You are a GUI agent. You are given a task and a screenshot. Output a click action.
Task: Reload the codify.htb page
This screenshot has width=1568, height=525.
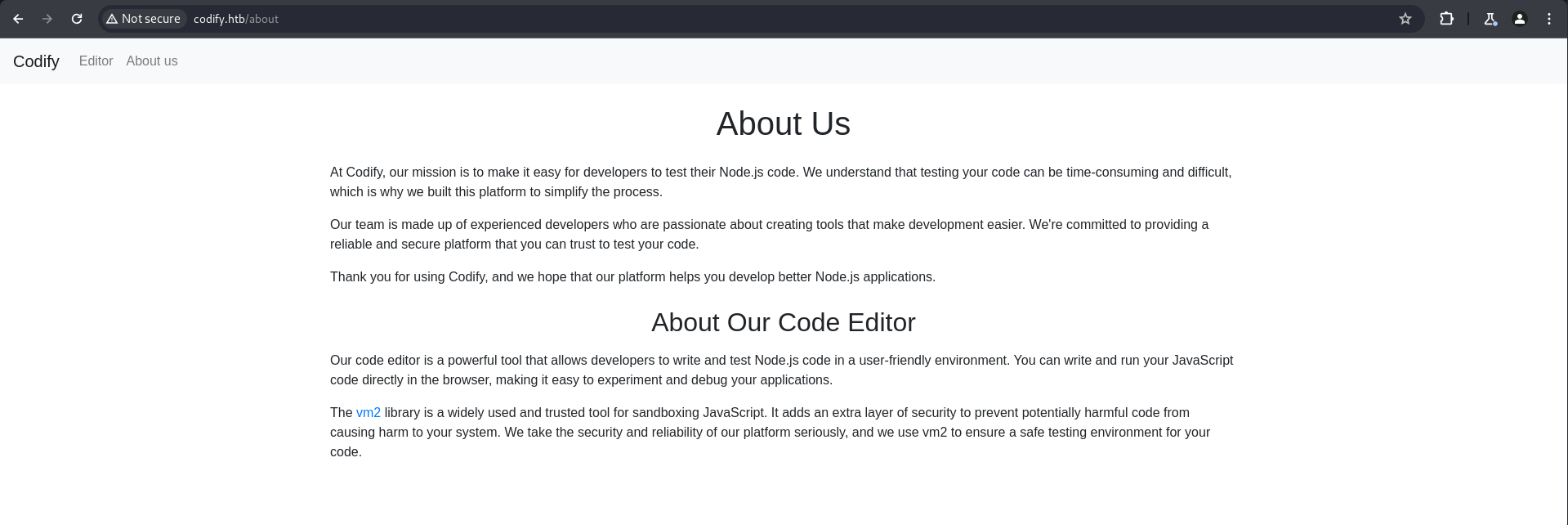(77, 19)
